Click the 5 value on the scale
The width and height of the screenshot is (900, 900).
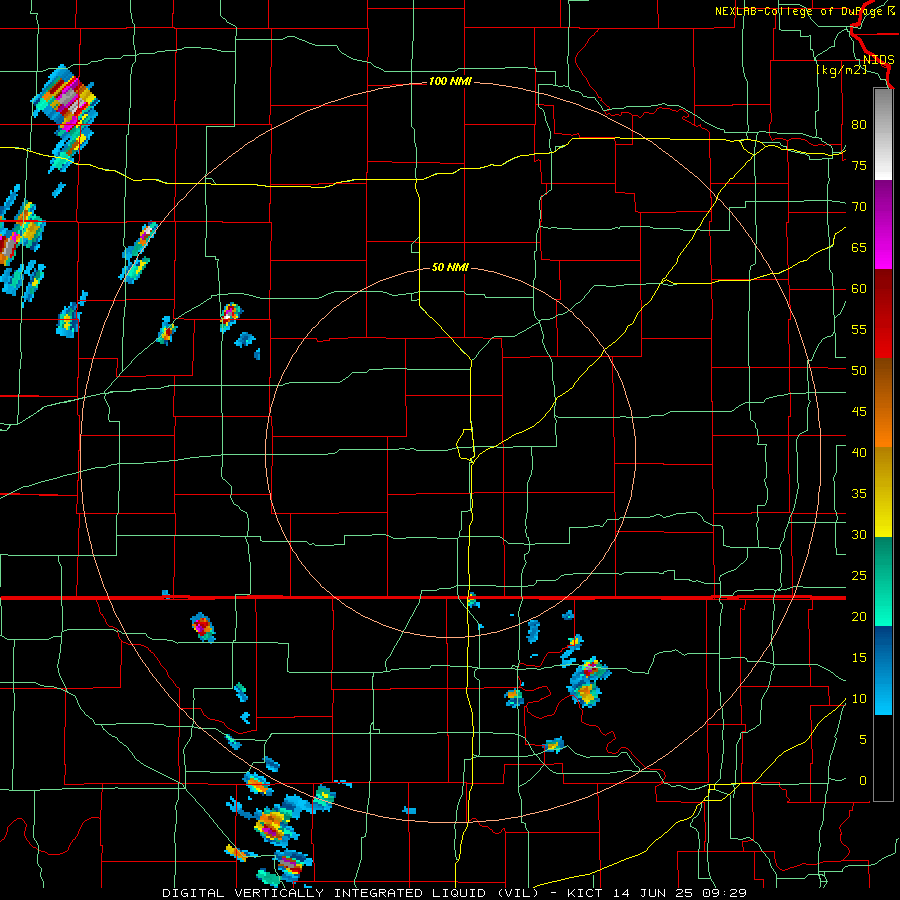coord(863,740)
